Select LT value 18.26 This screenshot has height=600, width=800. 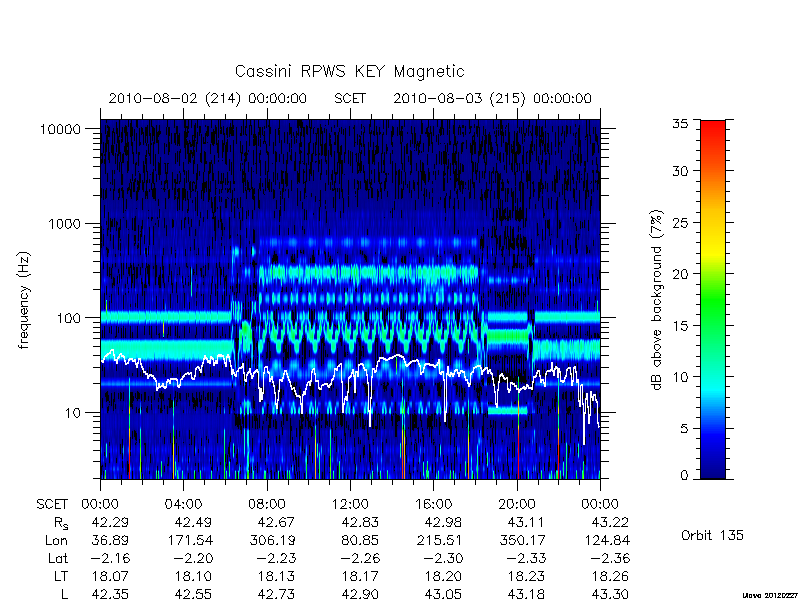click(x=610, y=577)
